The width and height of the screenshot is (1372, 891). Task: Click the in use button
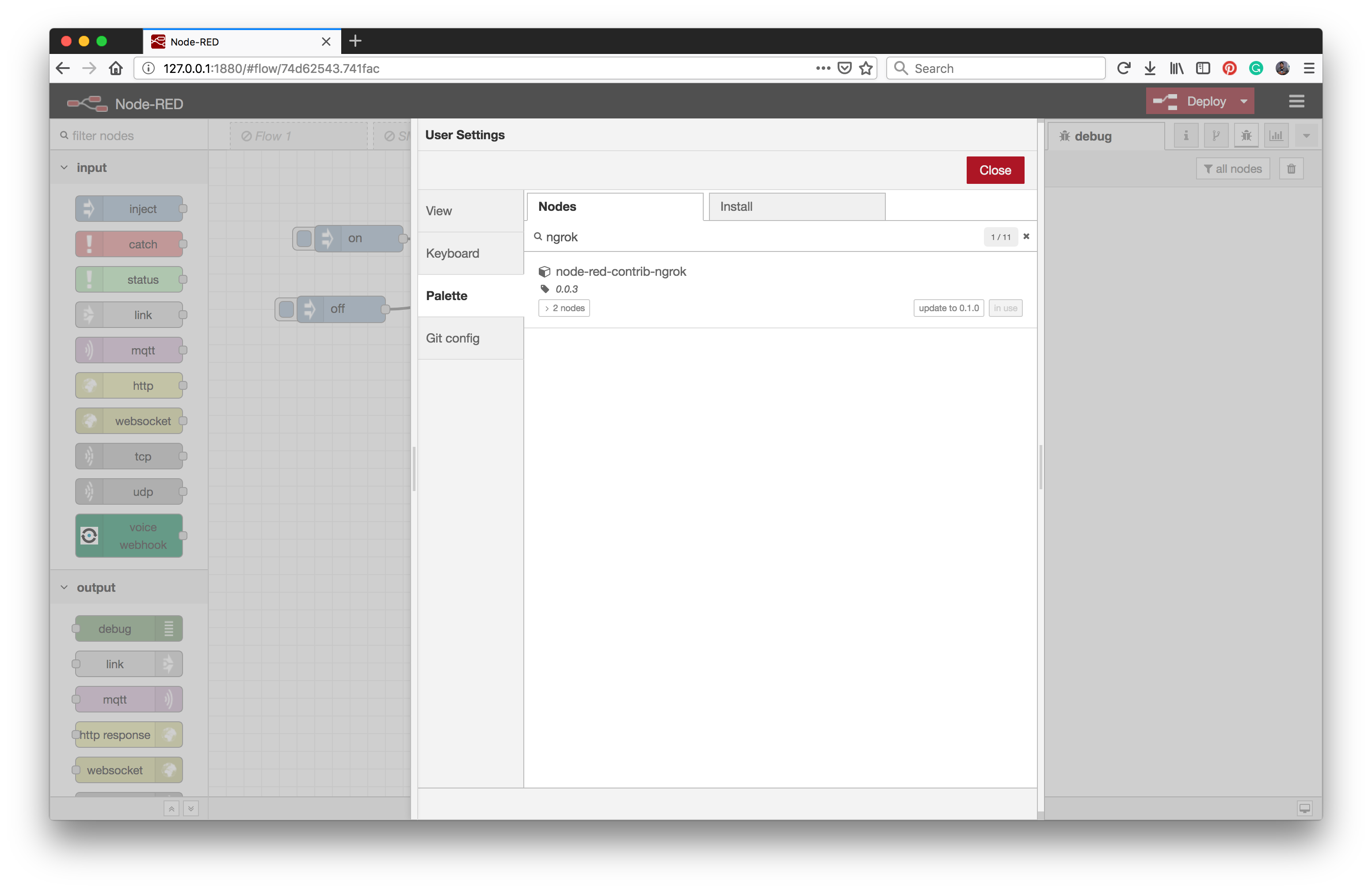[1006, 308]
